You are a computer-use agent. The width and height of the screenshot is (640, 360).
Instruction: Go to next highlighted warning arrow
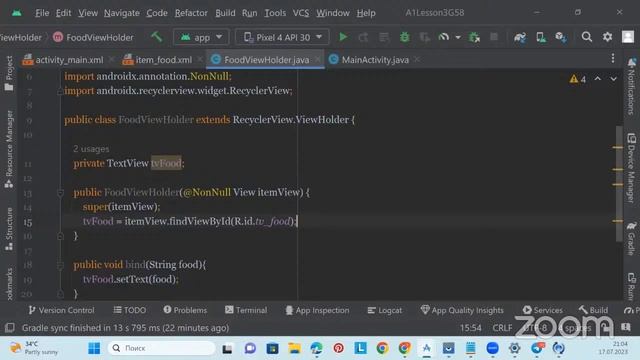pos(613,78)
